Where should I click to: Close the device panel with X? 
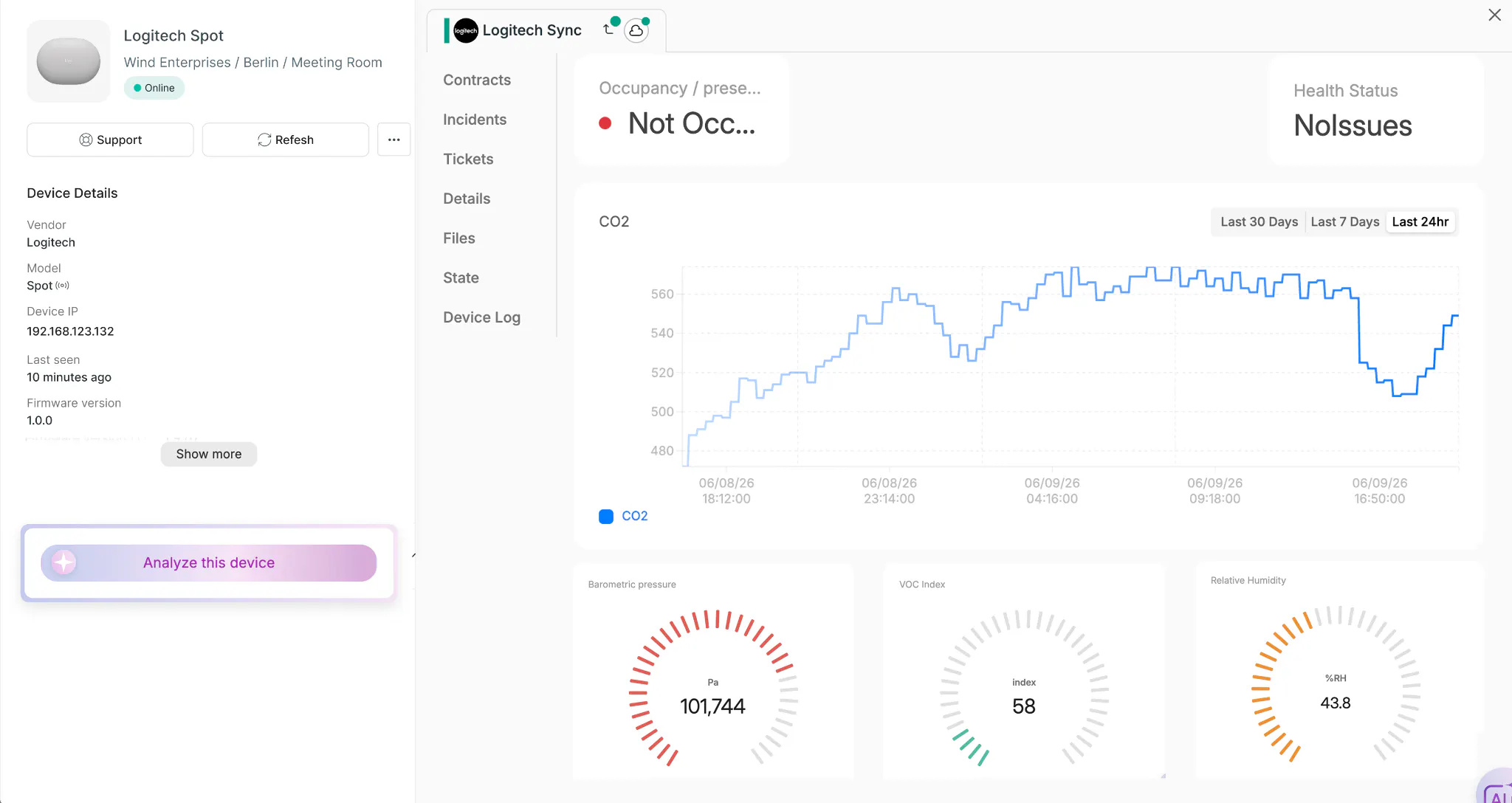point(1495,15)
